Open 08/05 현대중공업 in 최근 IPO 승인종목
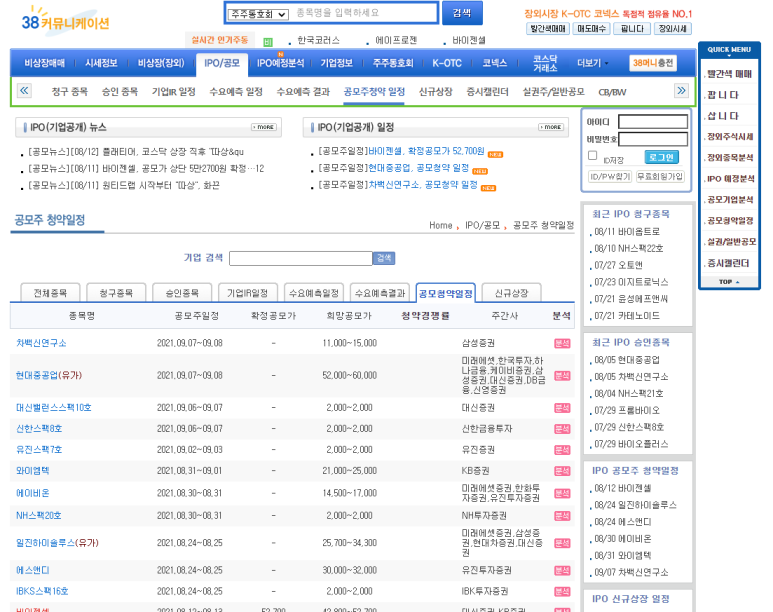Image resolution: width=773 pixels, height=612 pixels. (x=627, y=360)
